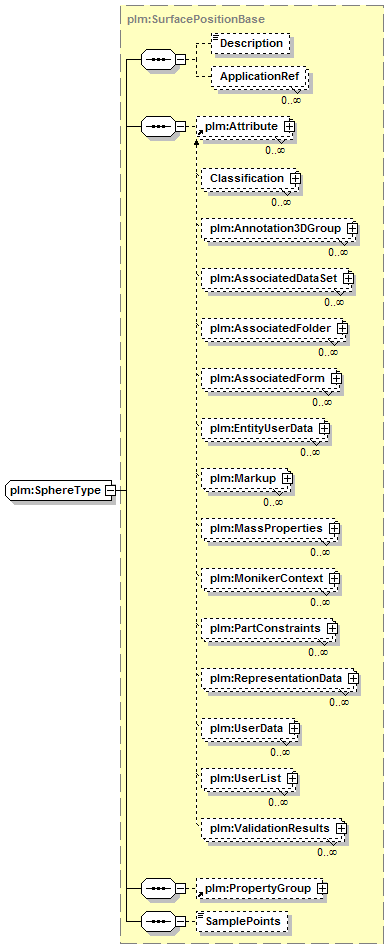Expand plm:EntityUserData plus icon

point(324,428)
